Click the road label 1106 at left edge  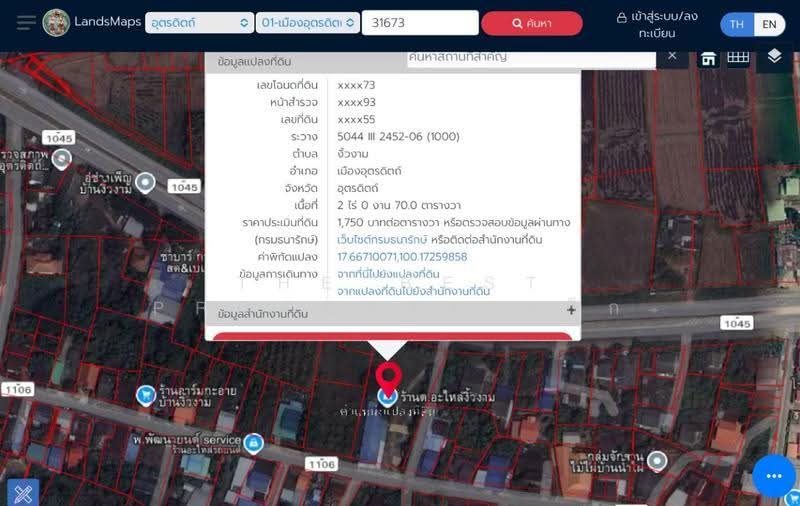click(x=18, y=390)
